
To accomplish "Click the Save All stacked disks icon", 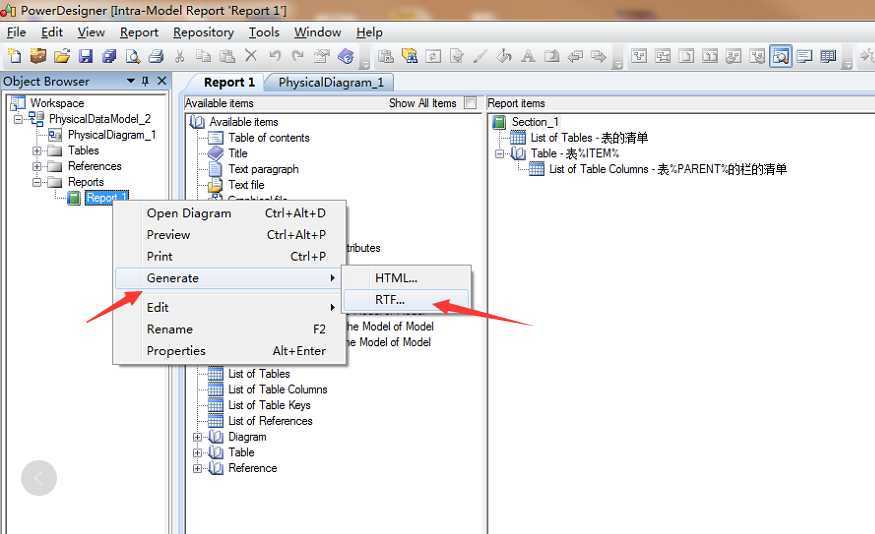I will pos(109,56).
